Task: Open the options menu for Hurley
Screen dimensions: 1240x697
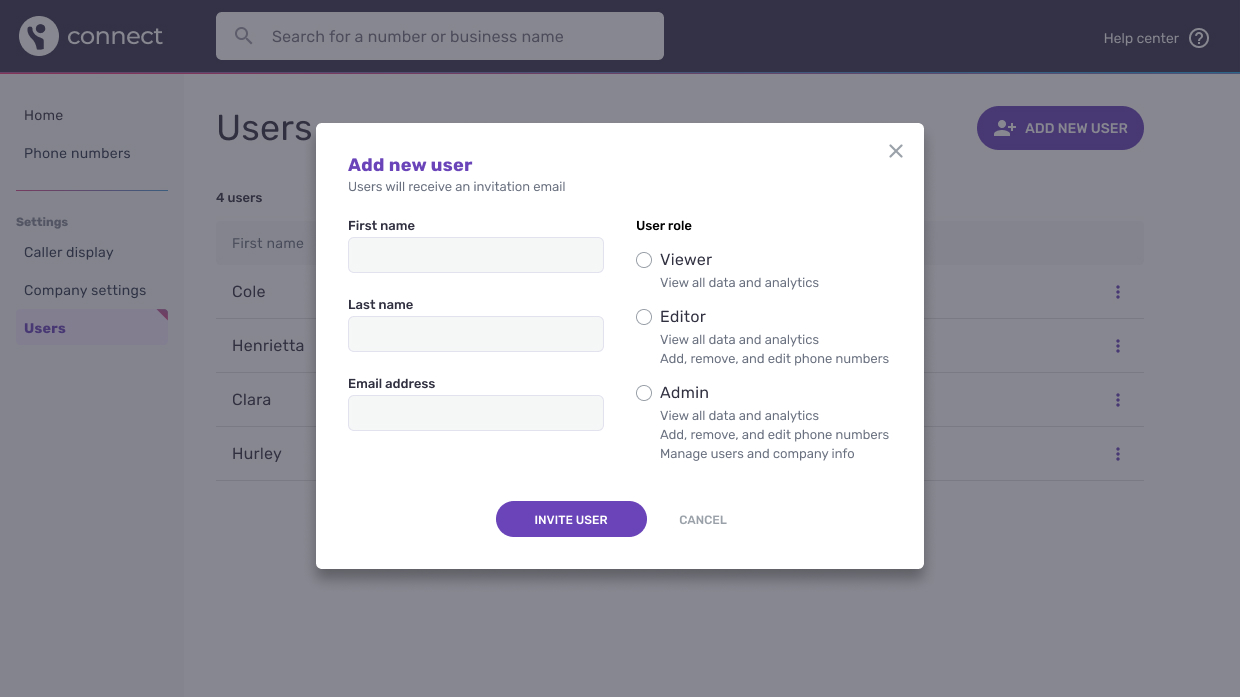Action: [1117, 453]
